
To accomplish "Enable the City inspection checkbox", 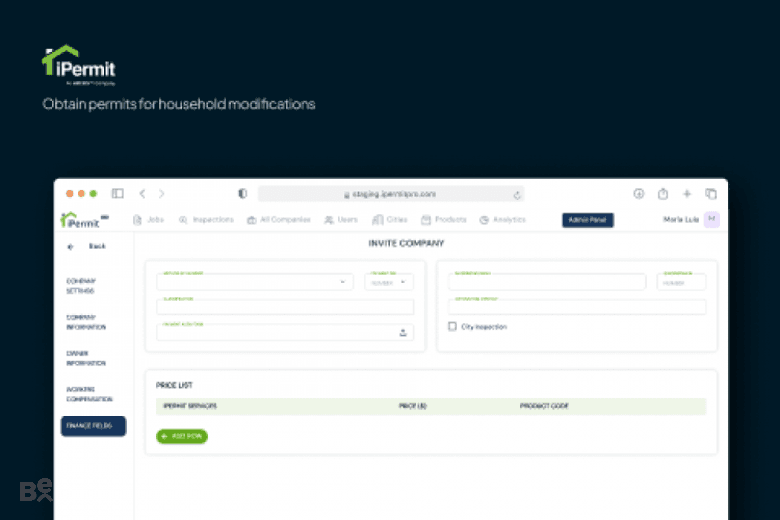I will coord(452,326).
